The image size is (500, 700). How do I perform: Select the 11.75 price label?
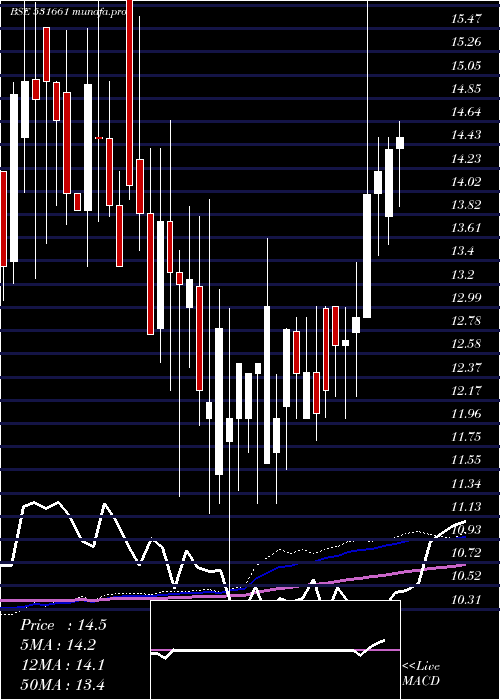[x=467, y=437]
